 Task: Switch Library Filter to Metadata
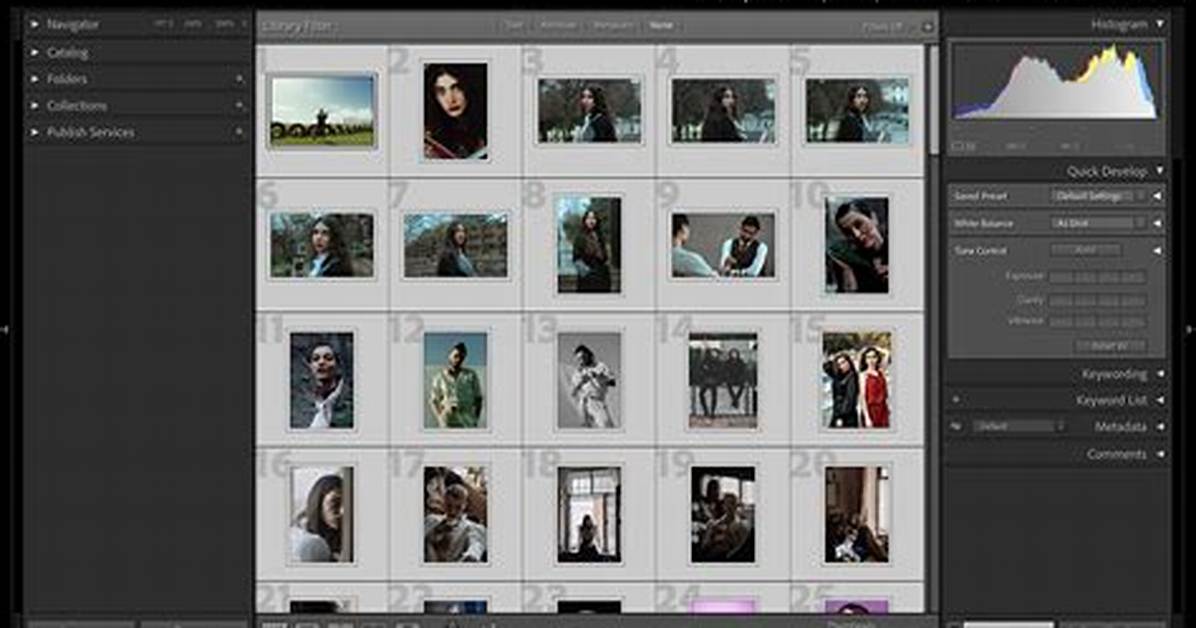[x=612, y=25]
